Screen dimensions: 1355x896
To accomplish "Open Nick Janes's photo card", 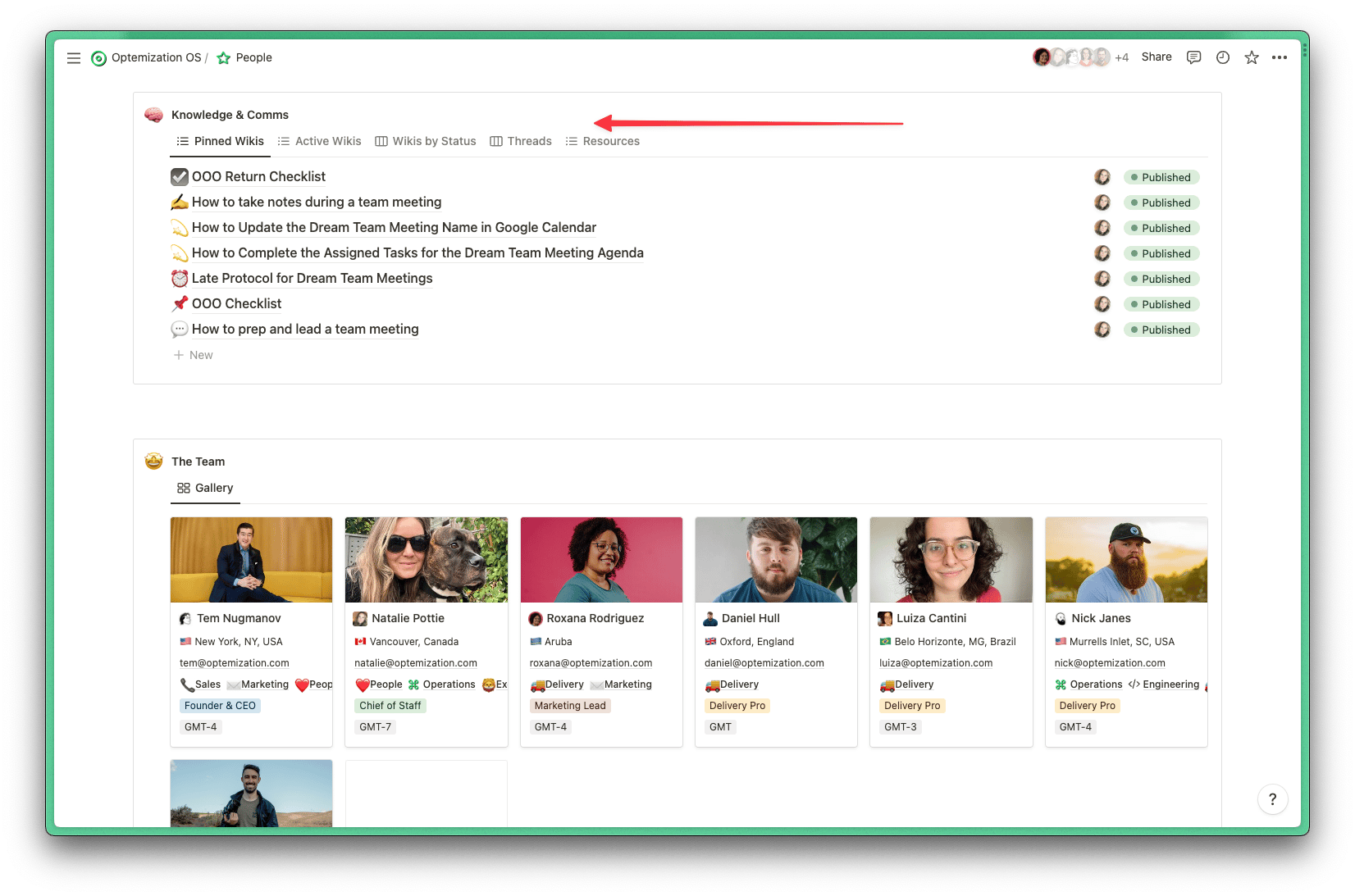I will tap(1126, 560).
